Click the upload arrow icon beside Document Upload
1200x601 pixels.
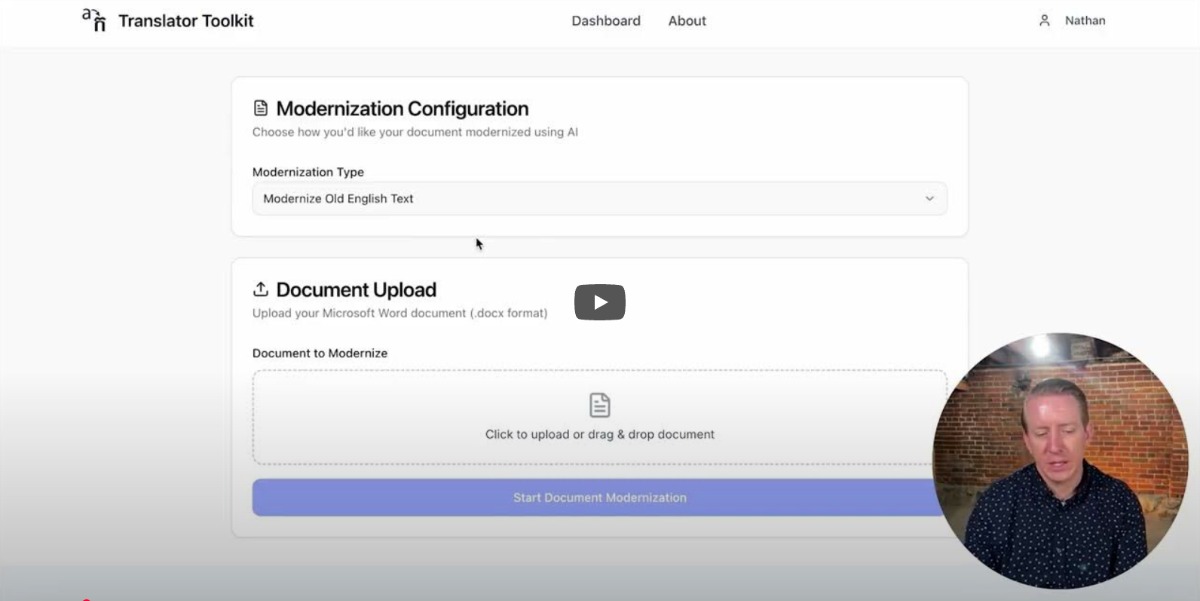tap(261, 289)
